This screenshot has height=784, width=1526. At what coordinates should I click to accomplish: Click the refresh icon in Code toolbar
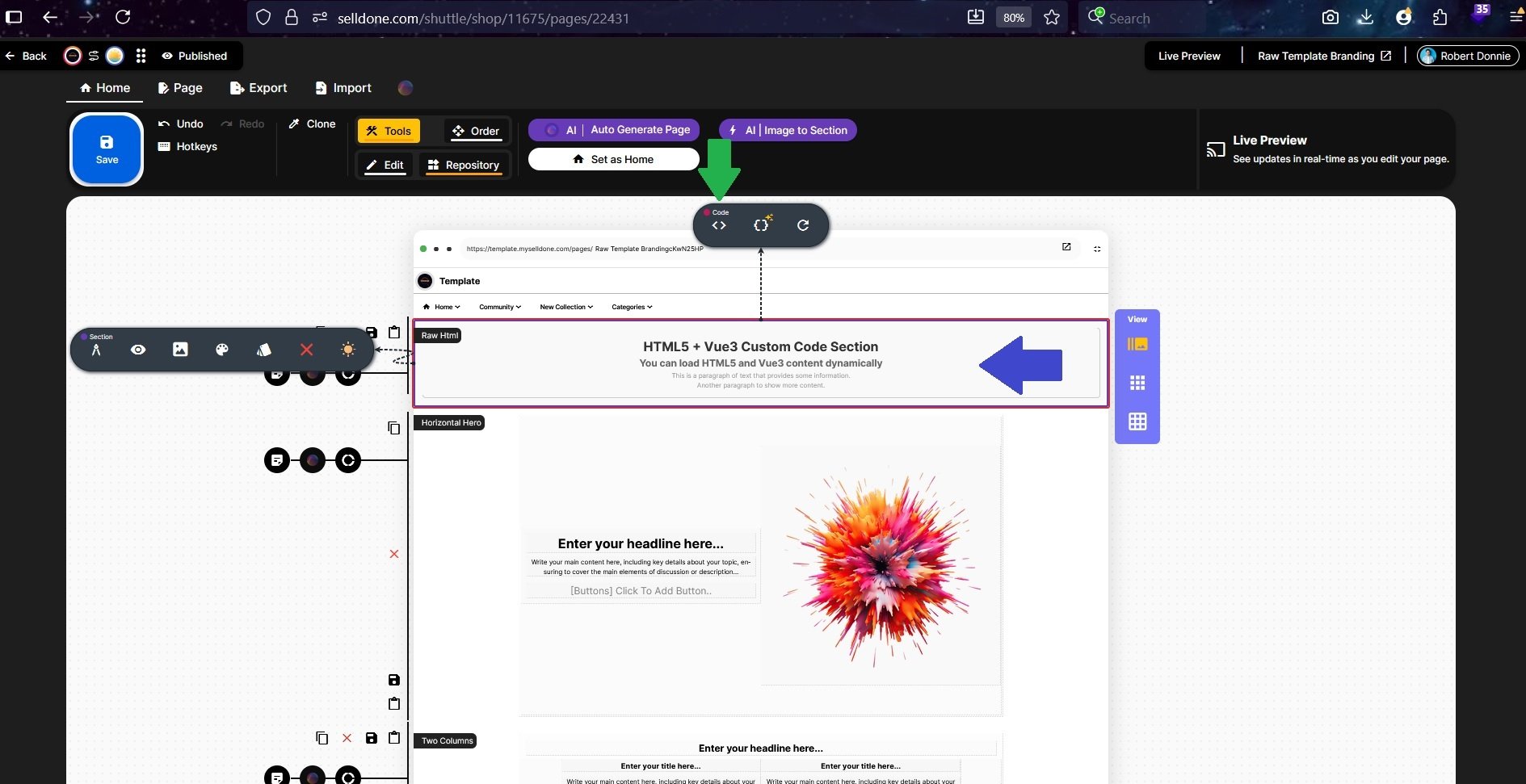[803, 225]
